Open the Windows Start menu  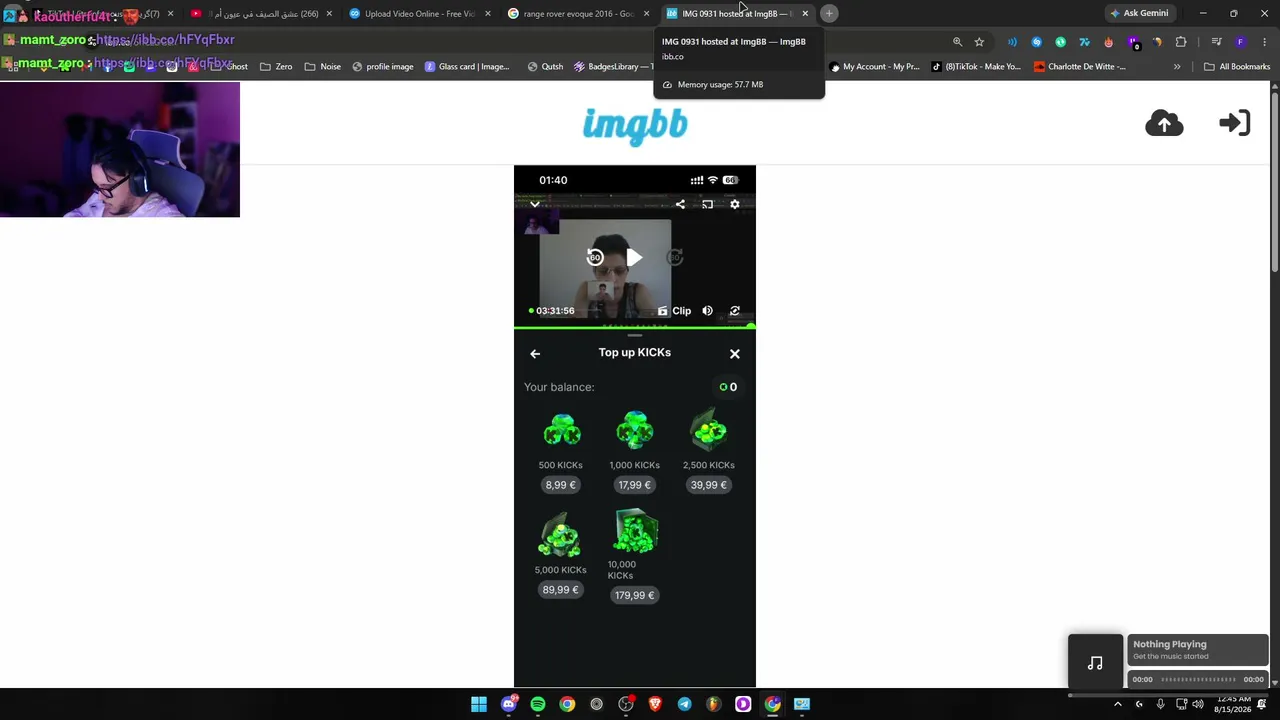pyautogui.click(x=479, y=704)
